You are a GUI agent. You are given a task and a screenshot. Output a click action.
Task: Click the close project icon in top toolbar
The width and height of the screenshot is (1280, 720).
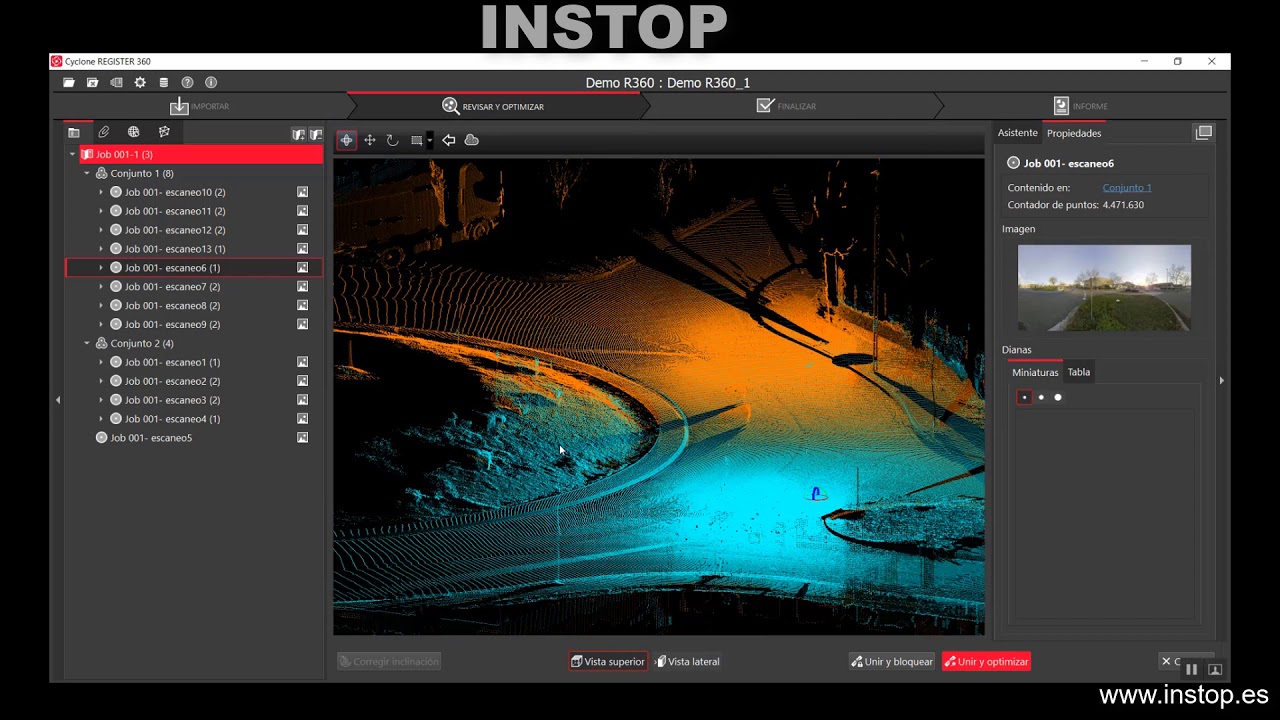point(92,83)
